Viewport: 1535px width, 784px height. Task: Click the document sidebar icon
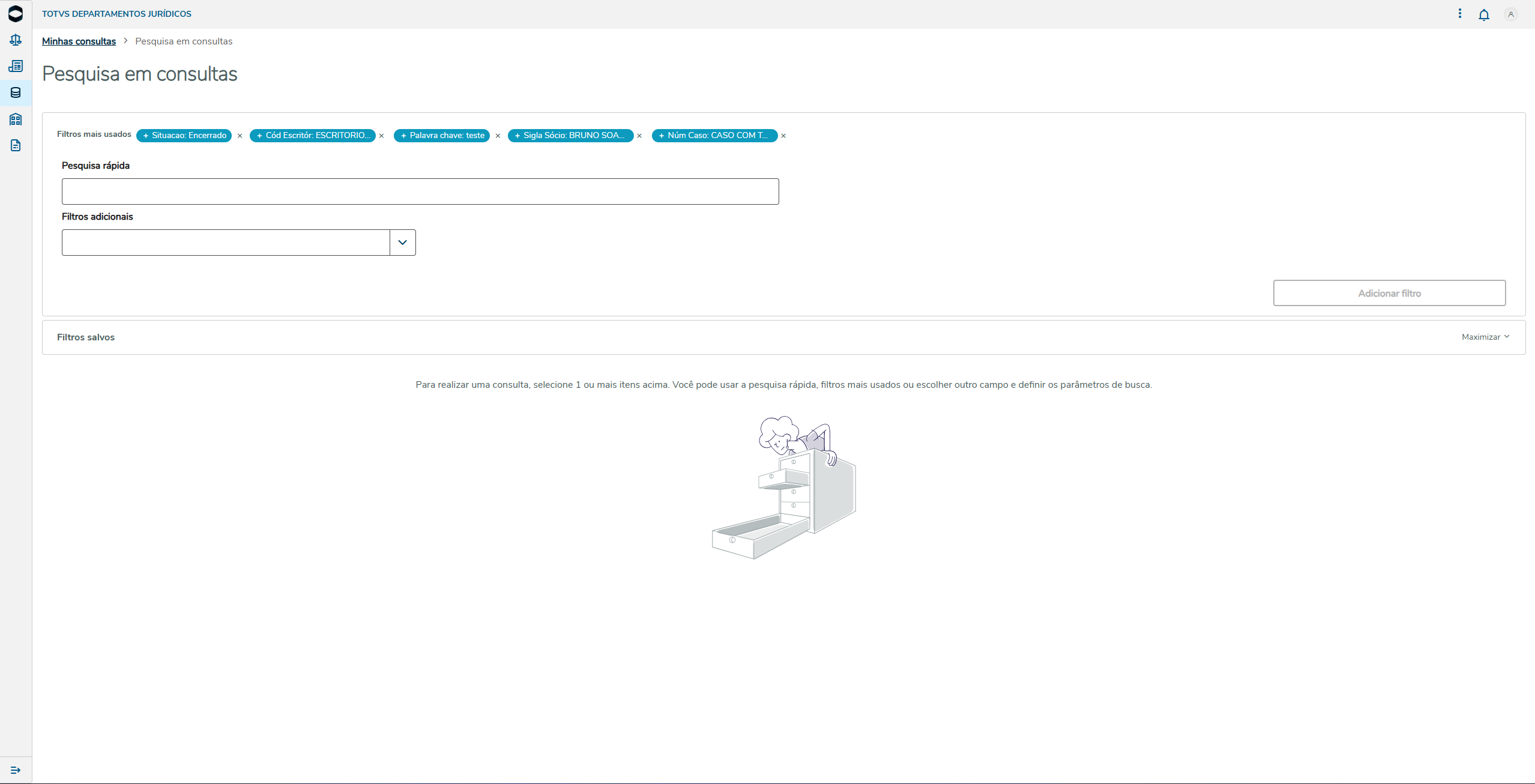(x=16, y=145)
